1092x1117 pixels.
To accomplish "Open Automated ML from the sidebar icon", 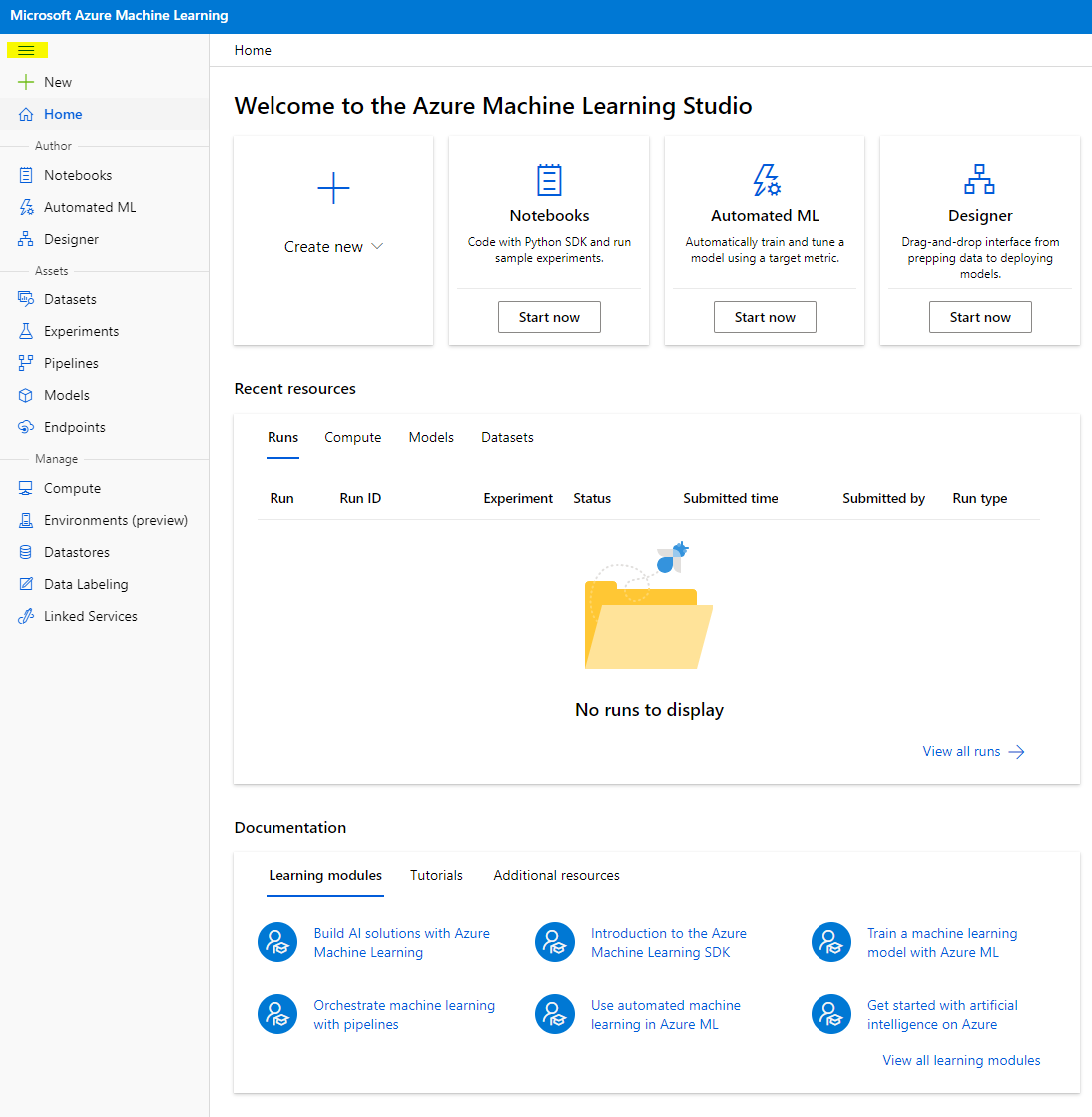I will point(26,207).
